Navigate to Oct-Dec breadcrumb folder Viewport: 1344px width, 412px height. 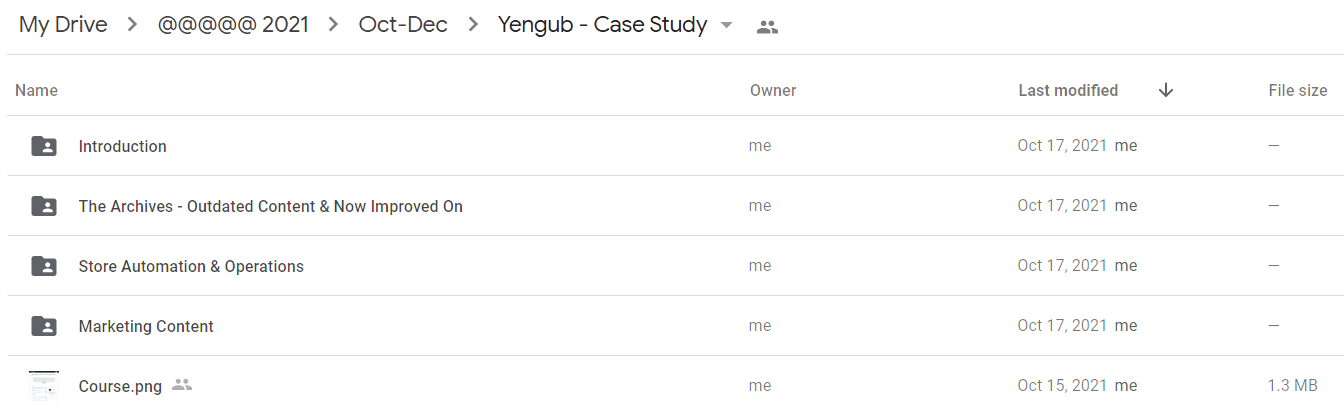point(404,25)
